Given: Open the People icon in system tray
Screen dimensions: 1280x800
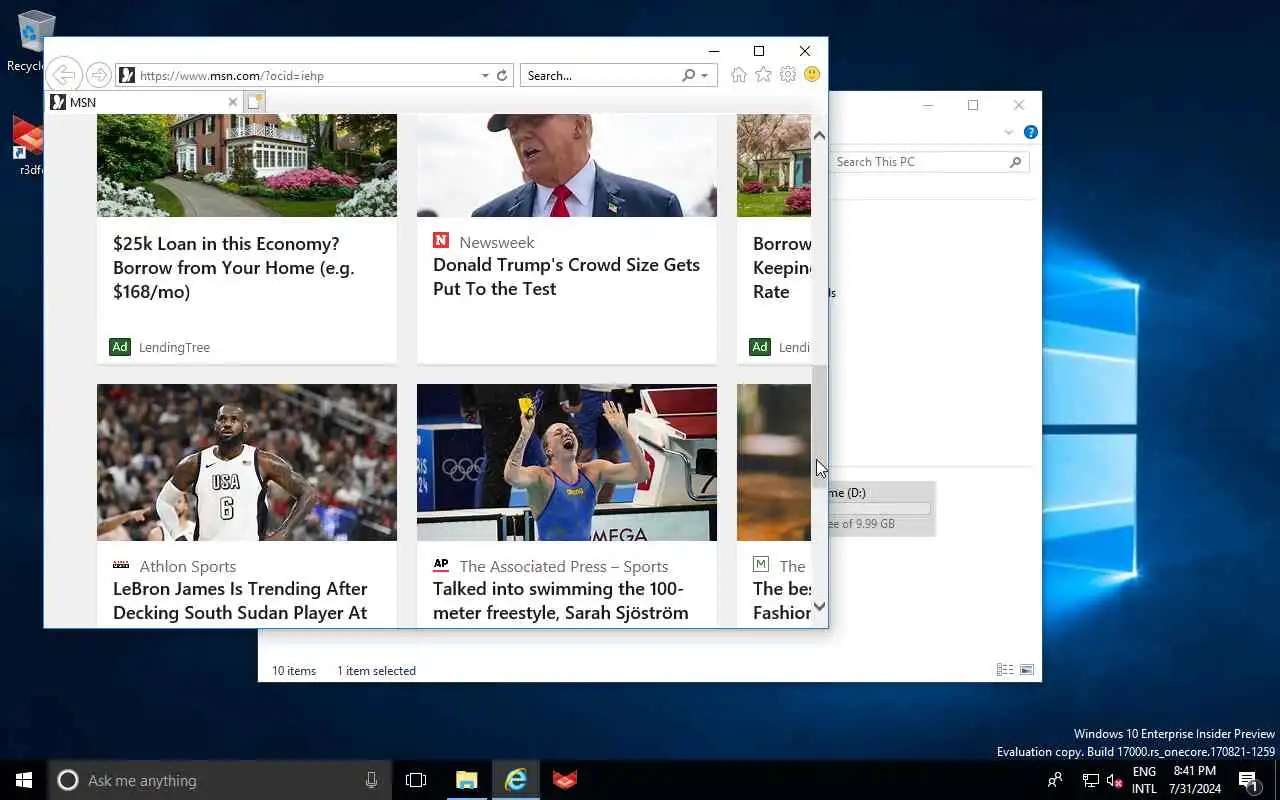Looking at the screenshot, I should click(1055, 780).
